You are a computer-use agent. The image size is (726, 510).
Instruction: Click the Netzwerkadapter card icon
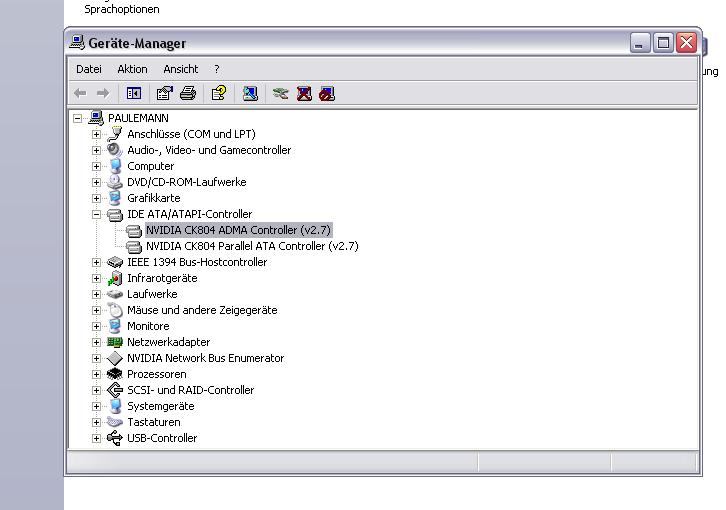pyautogui.click(x=115, y=342)
